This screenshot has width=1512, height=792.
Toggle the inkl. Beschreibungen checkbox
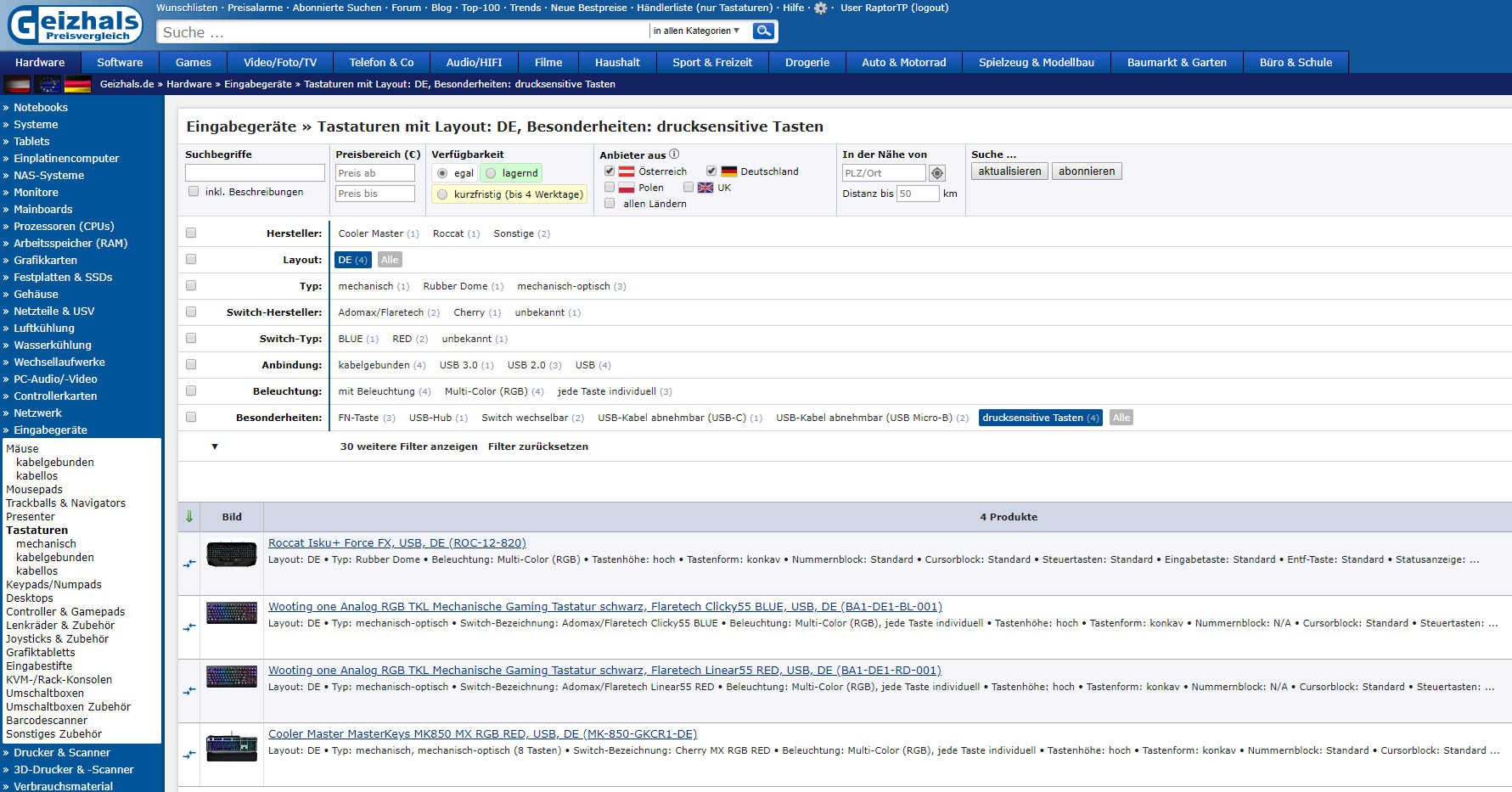(x=194, y=192)
